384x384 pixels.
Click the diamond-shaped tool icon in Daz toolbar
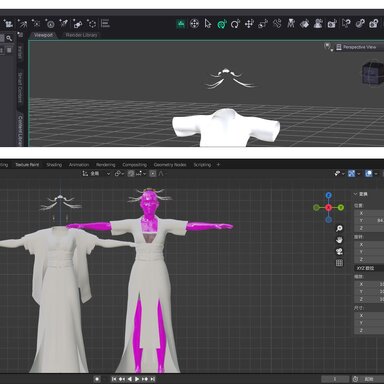point(304,24)
